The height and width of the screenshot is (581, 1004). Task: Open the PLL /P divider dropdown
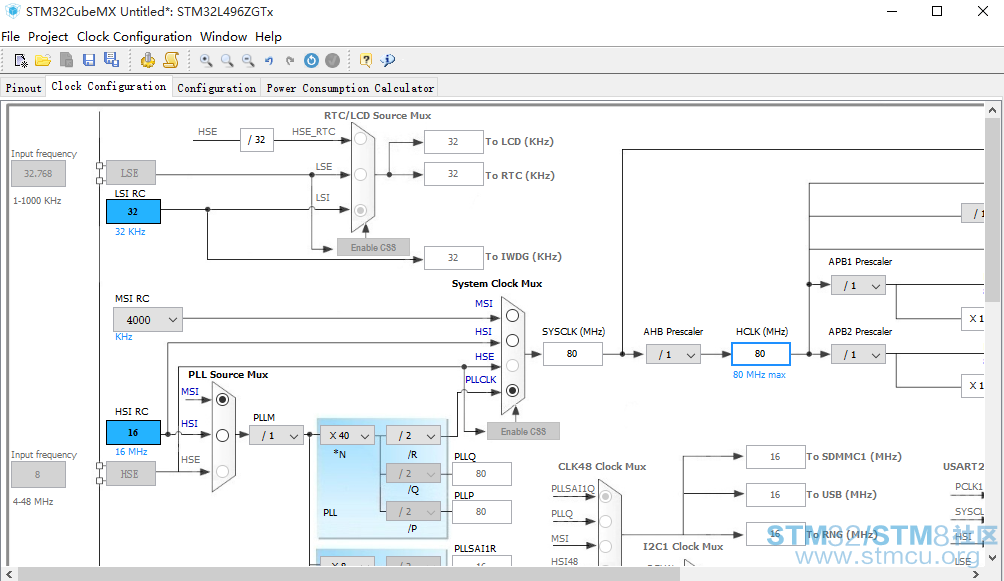click(x=414, y=512)
